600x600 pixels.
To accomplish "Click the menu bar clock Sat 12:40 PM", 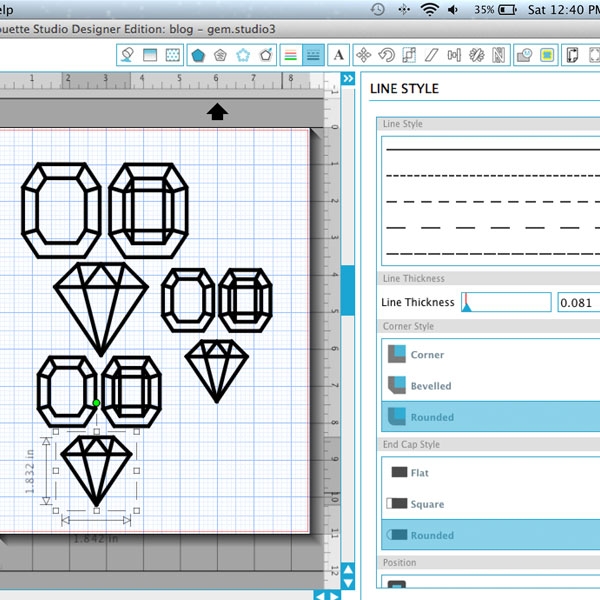I will 564,9.
